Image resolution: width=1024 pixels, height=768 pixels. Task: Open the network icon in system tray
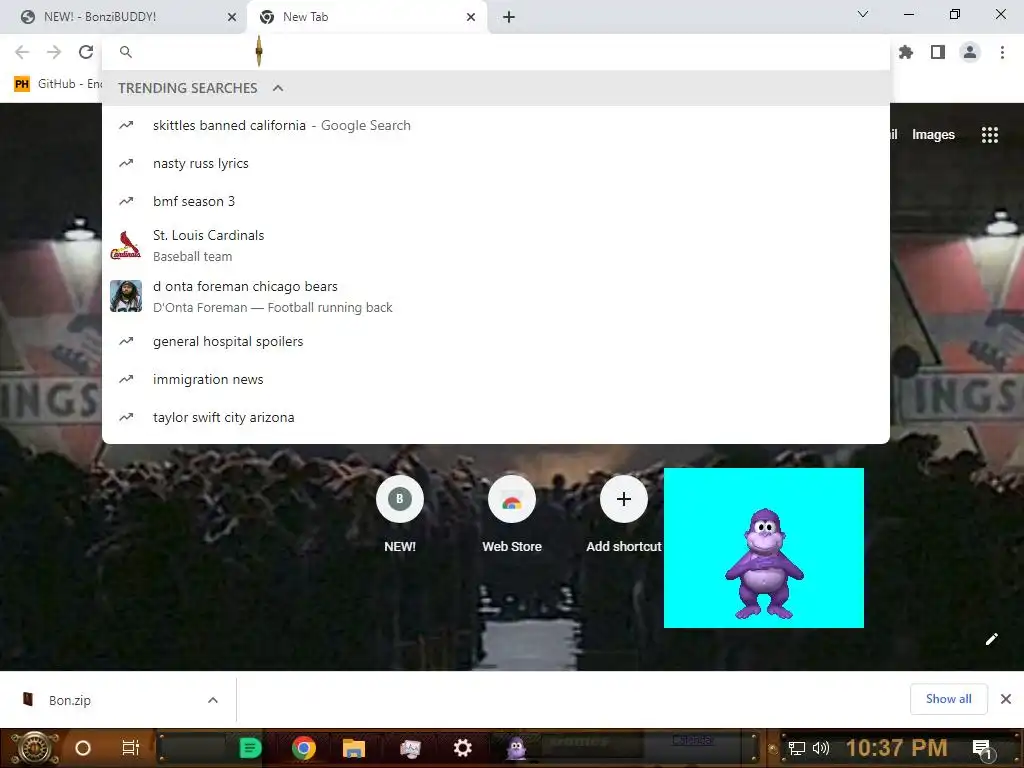click(797, 748)
